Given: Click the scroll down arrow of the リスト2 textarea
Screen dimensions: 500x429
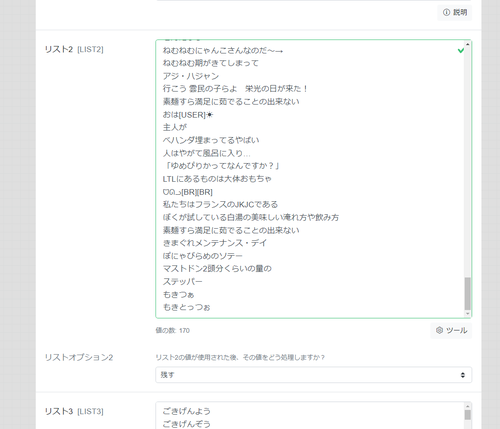Looking at the screenshot, I should click(x=467, y=313).
